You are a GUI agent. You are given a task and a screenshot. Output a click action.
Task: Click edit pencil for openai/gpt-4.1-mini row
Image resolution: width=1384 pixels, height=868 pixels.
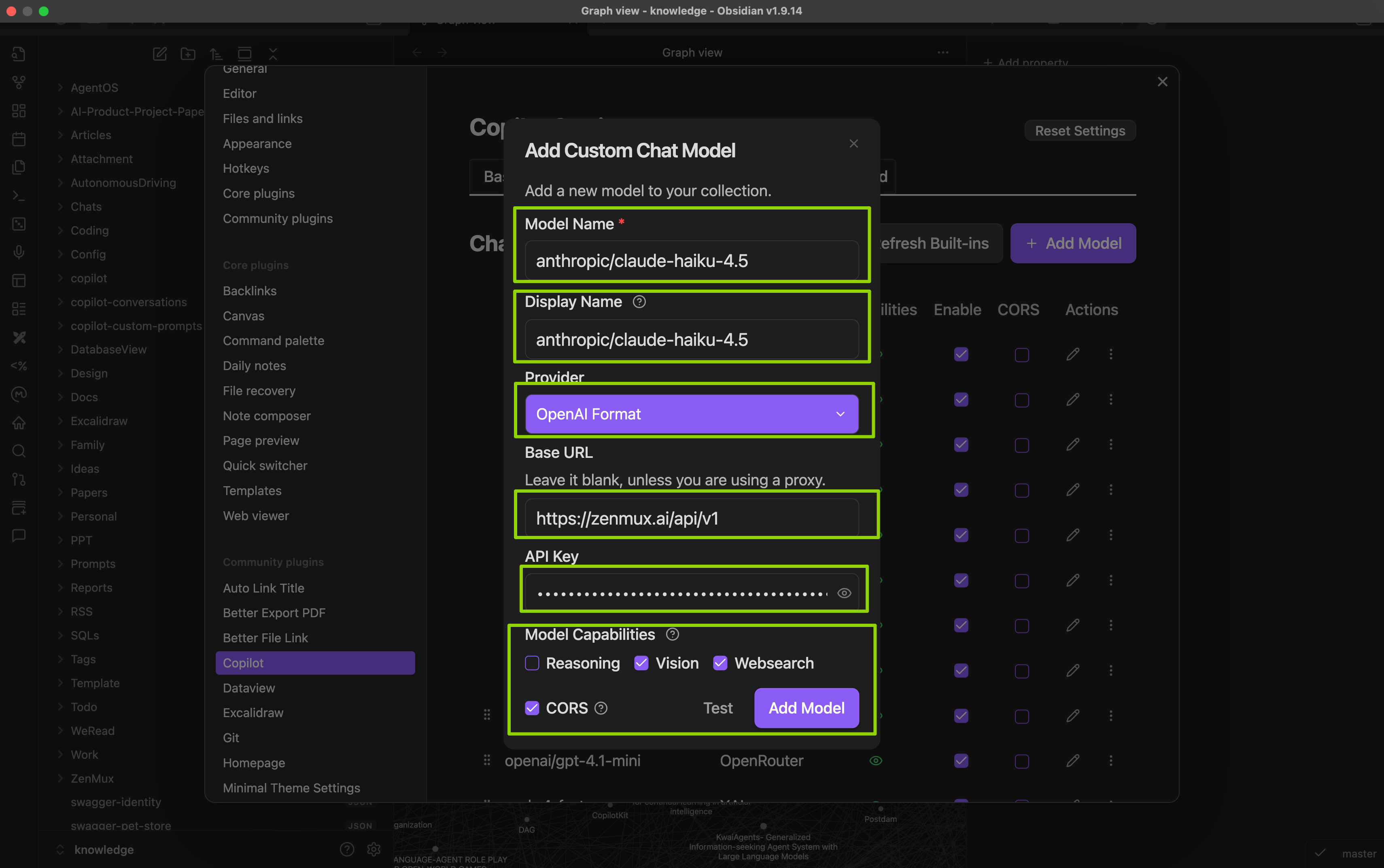(x=1073, y=761)
